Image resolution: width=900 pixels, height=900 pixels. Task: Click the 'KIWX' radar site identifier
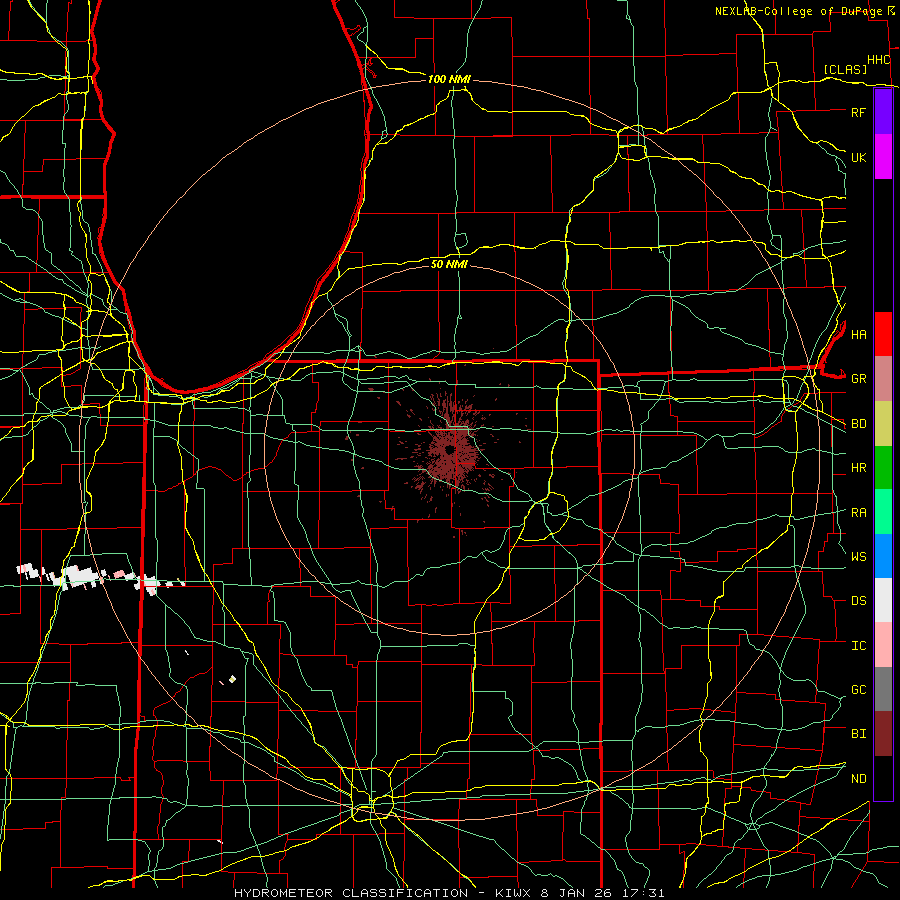(x=511, y=893)
